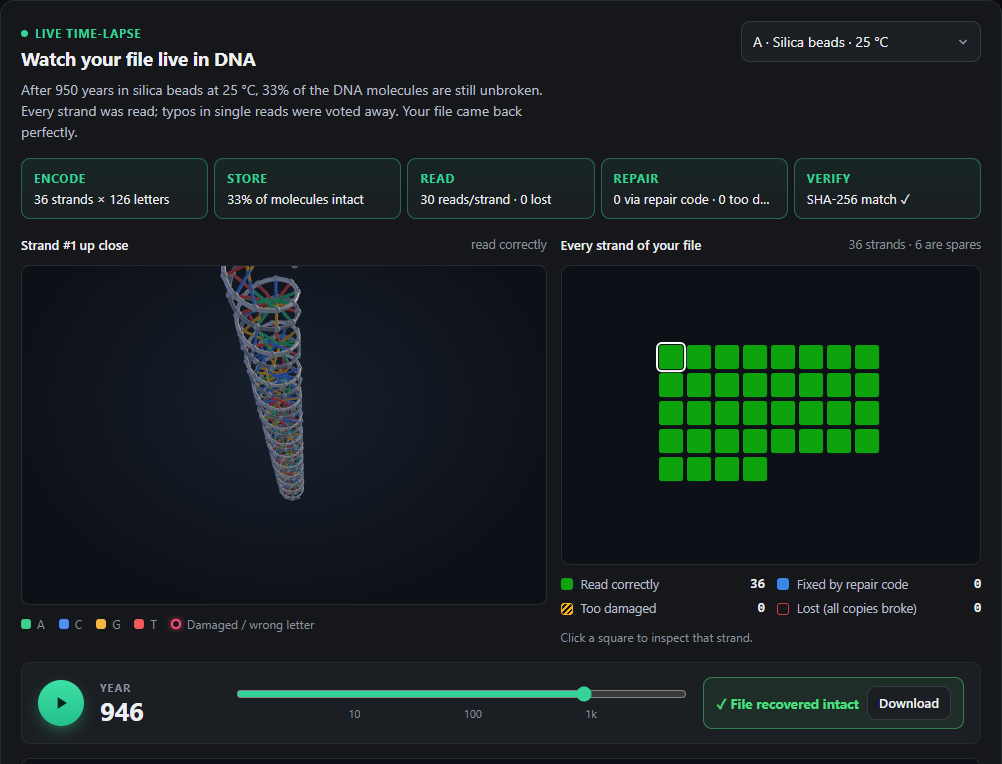Click the '10' tick label on the slider
Image resolution: width=1002 pixels, height=764 pixels.
coord(355,714)
